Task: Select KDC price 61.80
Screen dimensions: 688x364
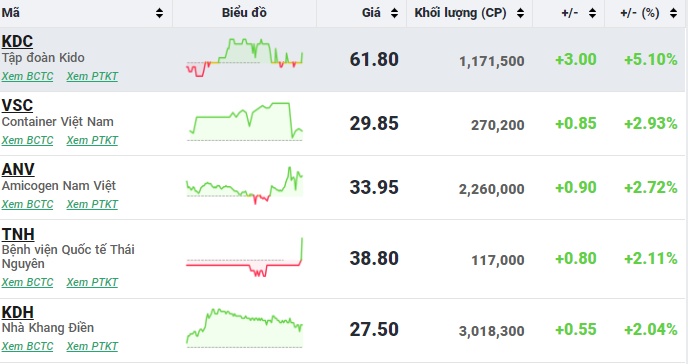Action: 374,60
